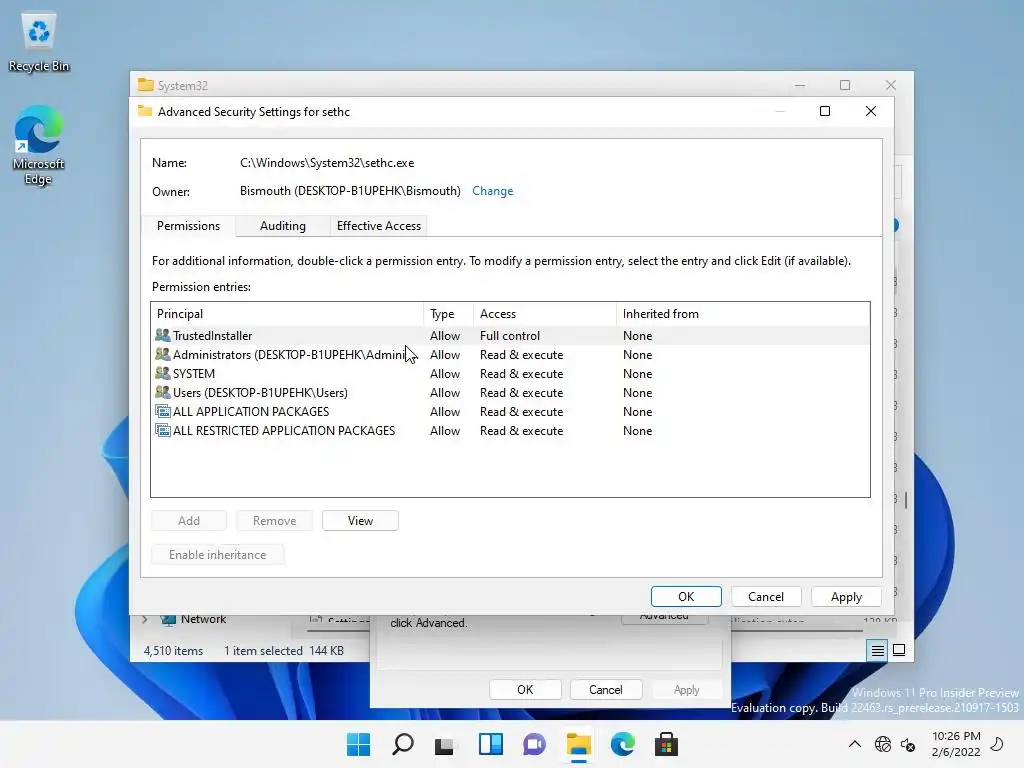The image size is (1024, 768).
Task: Launch Microsoft Edge from the taskbar
Action: click(622, 744)
